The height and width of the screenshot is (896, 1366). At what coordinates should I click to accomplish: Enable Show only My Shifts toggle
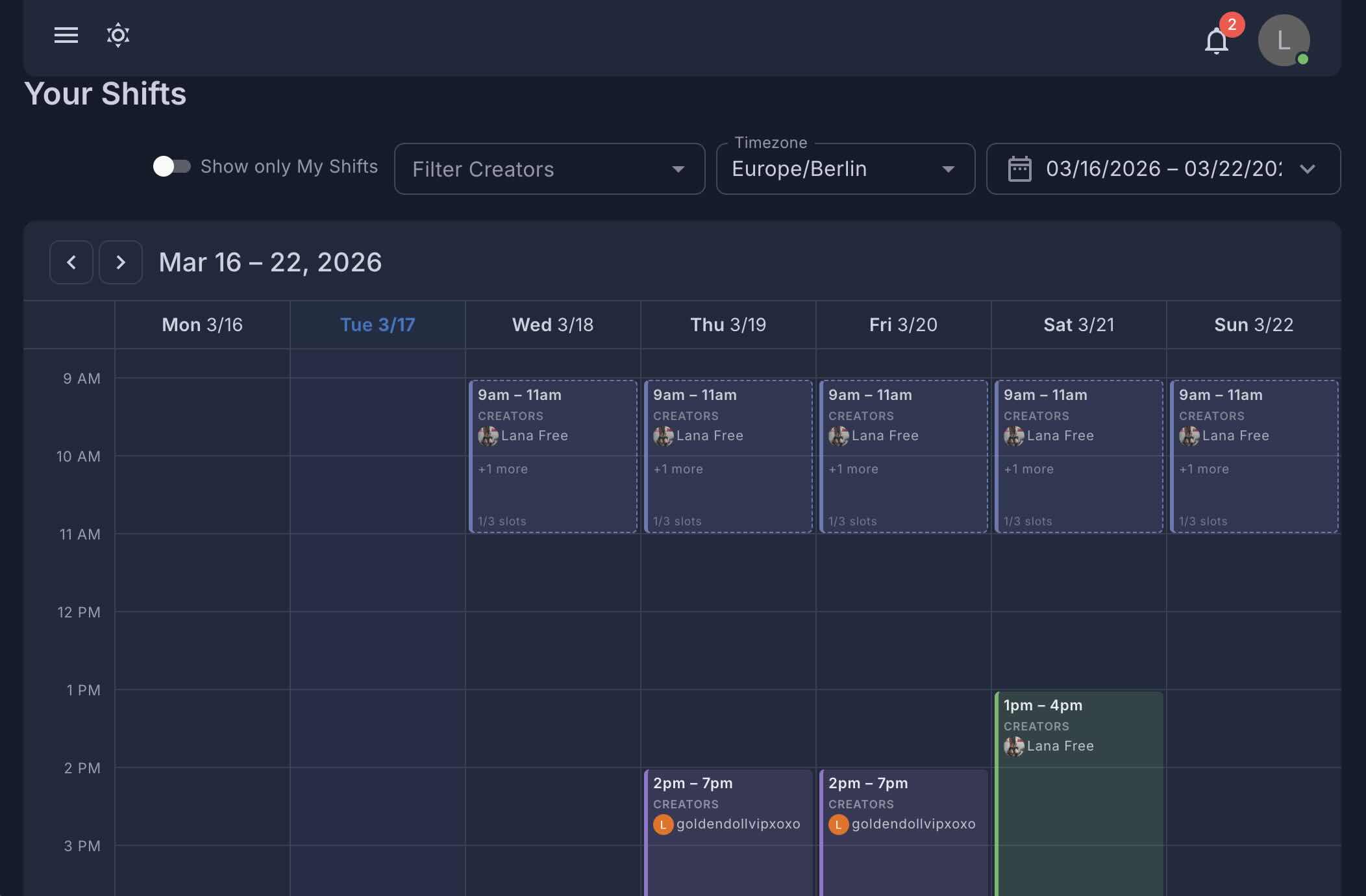point(172,167)
